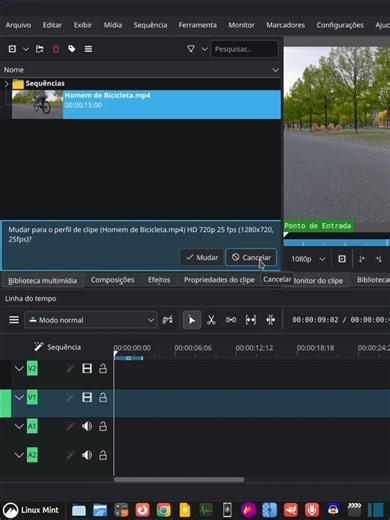Open the tags panel icon
Viewport: 390px width, 520px height.
pos(72,49)
